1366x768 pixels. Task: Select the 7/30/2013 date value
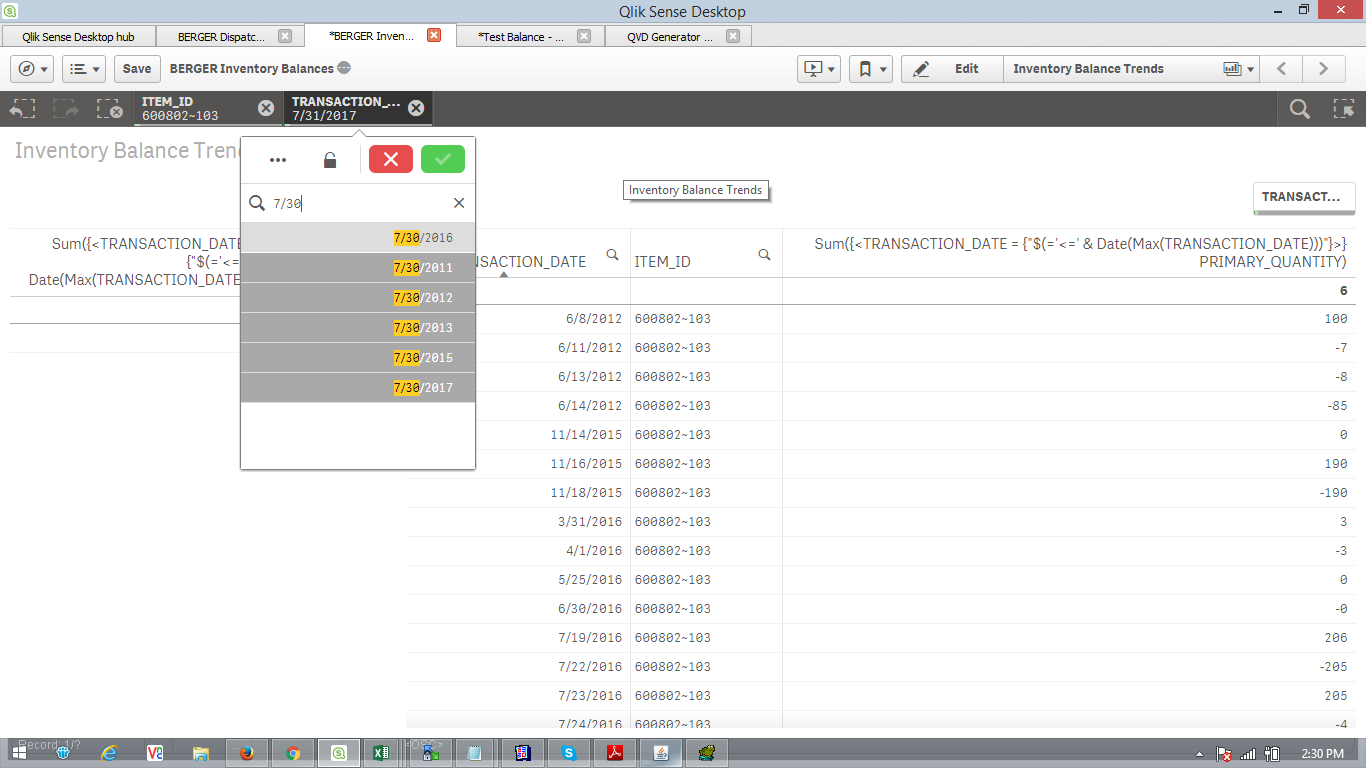tap(358, 328)
